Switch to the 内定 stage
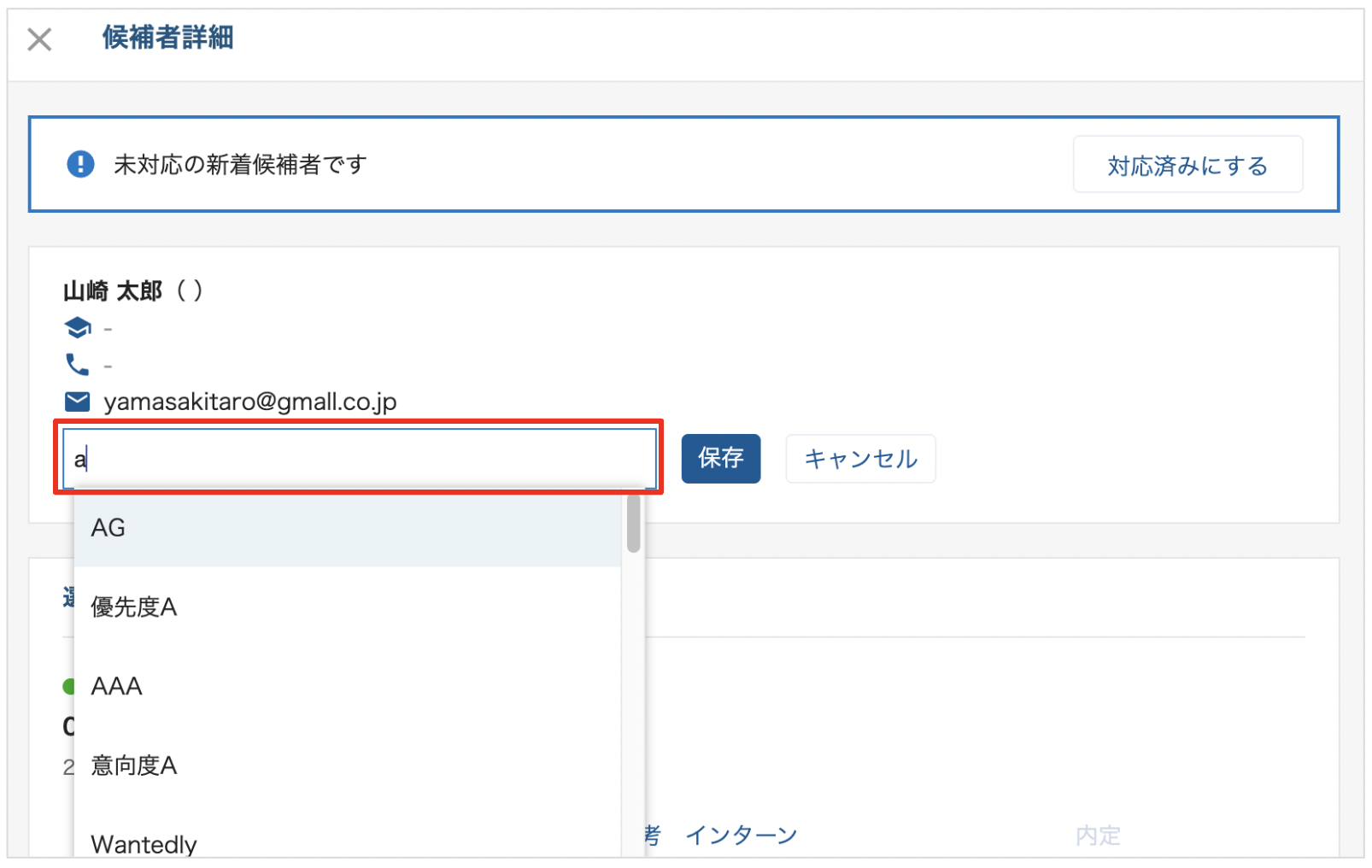This screenshot has width=1372, height=868. tap(1097, 835)
